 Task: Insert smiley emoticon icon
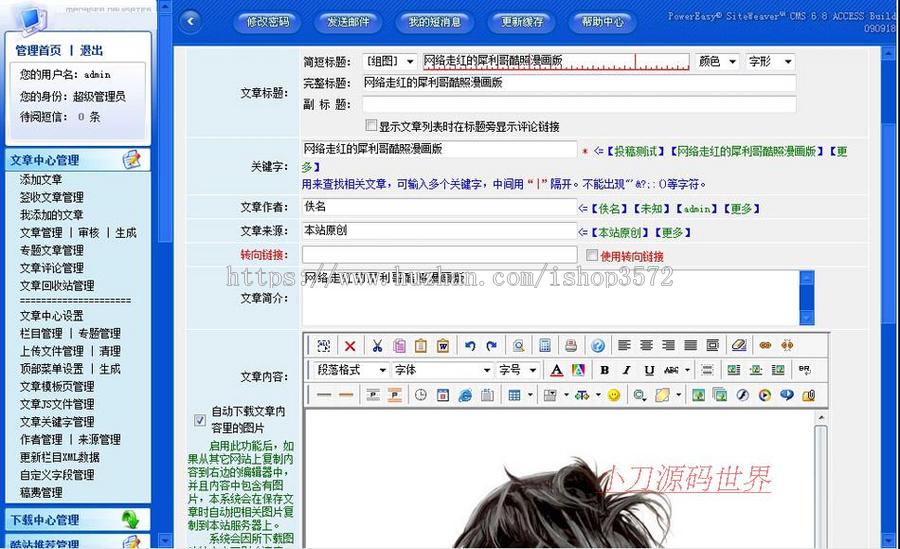[x=614, y=395]
